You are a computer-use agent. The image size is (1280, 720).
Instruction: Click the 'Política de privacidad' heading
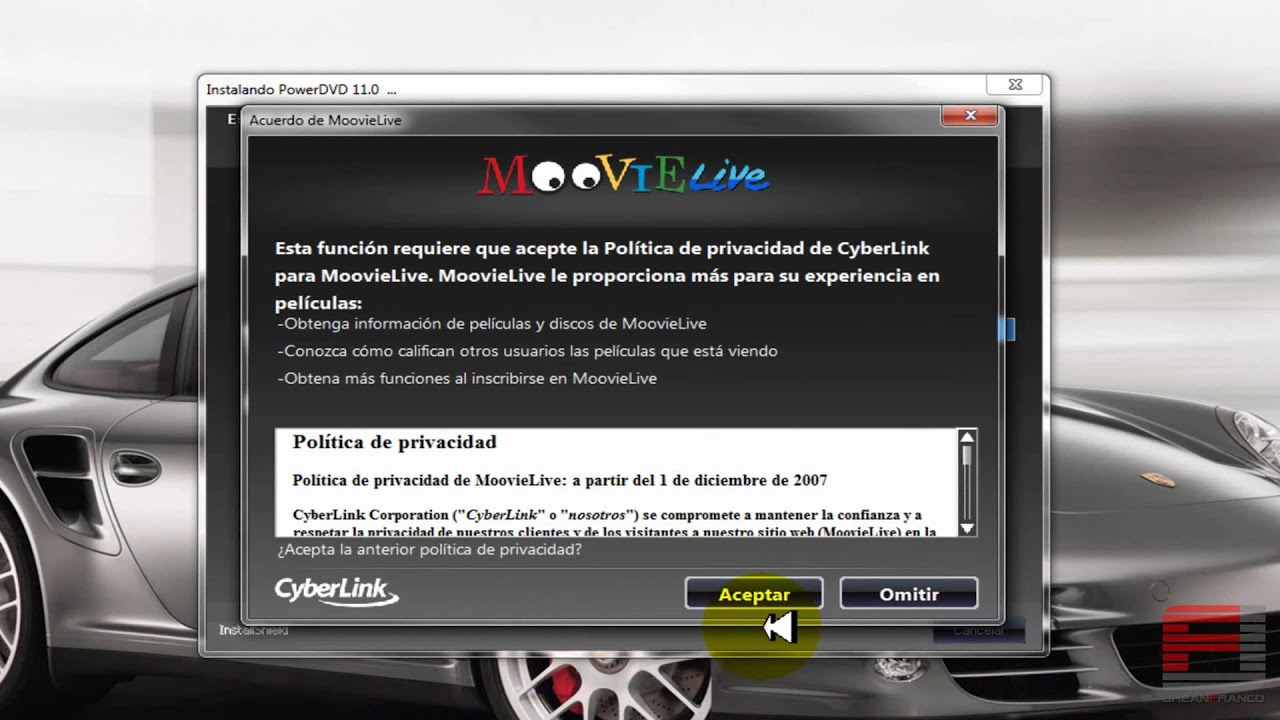[394, 442]
